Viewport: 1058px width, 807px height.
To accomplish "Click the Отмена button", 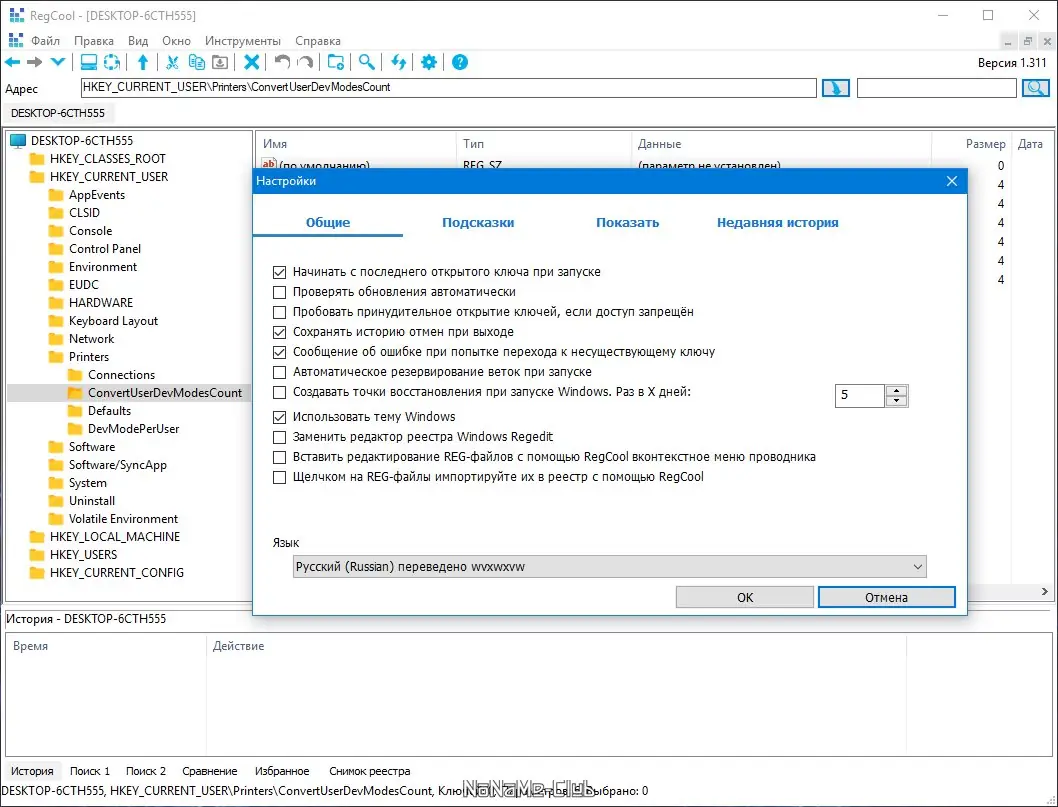I will (x=887, y=597).
